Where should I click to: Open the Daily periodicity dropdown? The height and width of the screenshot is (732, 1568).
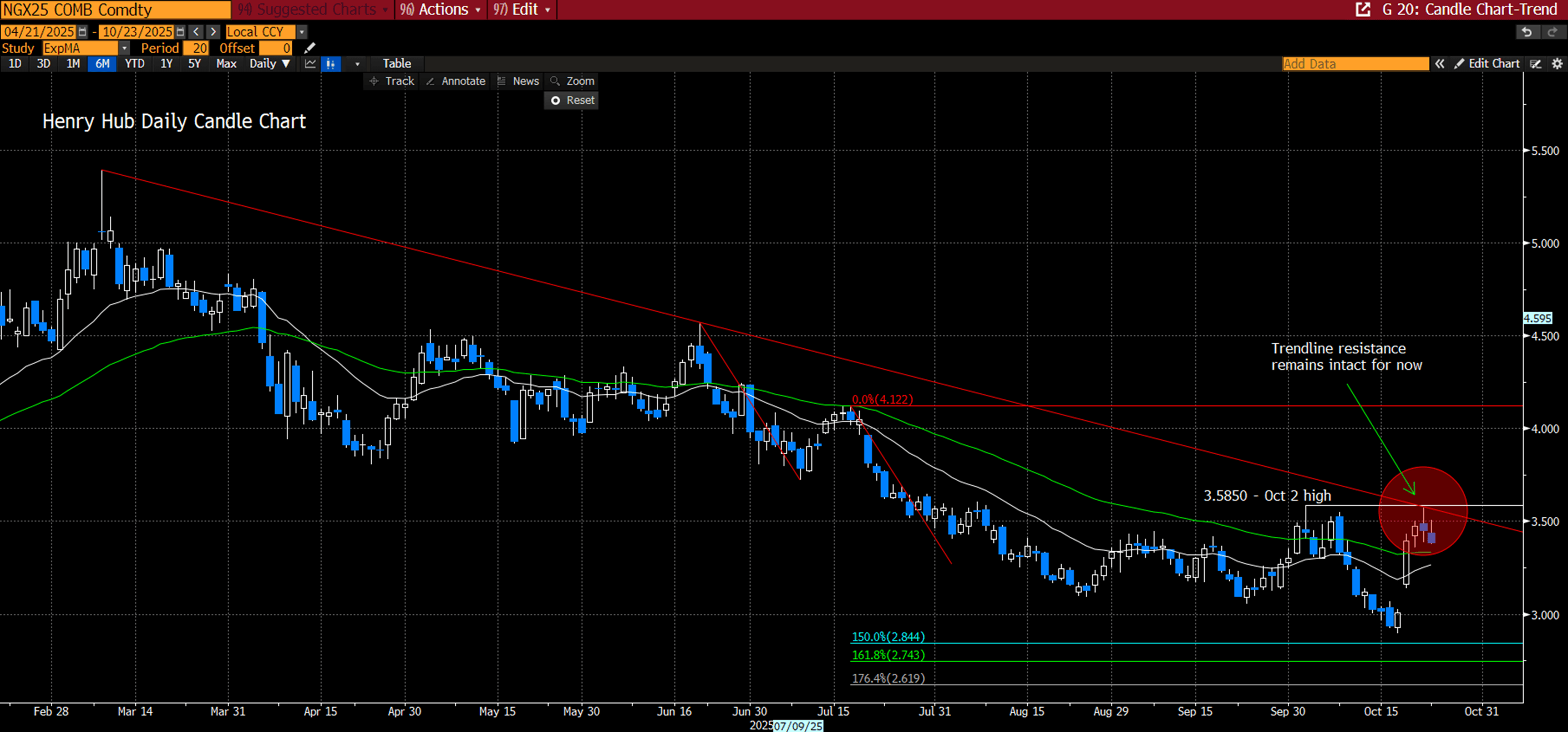[270, 64]
